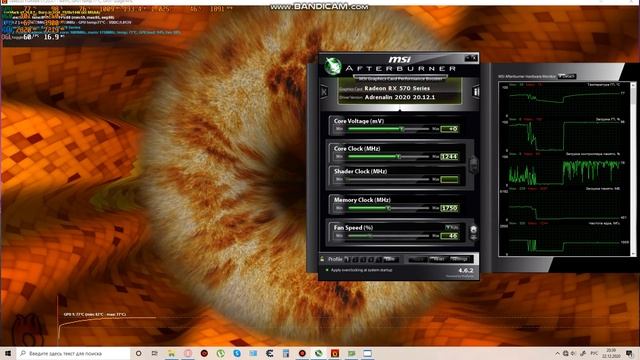Open the Afterburner Settings button

pyautogui.click(x=460, y=260)
